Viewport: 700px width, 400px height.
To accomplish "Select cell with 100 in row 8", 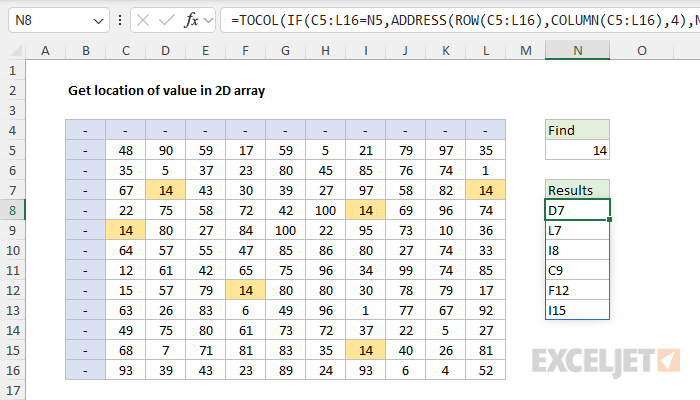I will tap(325, 210).
